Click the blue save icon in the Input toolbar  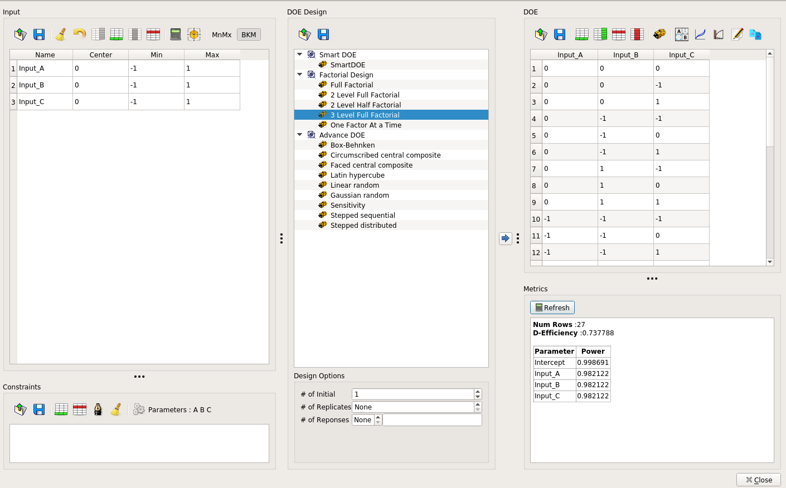(x=39, y=35)
